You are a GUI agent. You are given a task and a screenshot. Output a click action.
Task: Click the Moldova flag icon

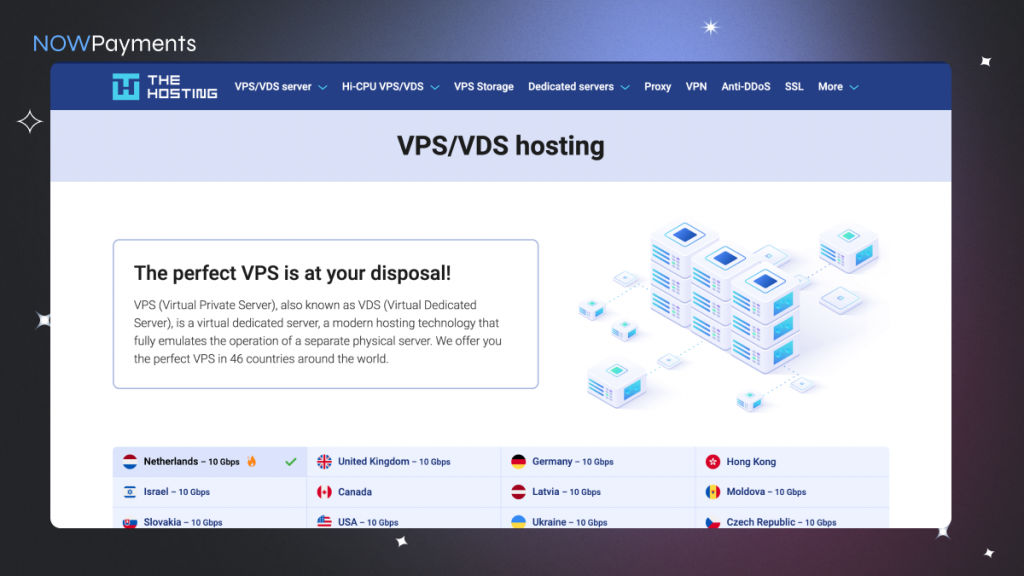712,492
